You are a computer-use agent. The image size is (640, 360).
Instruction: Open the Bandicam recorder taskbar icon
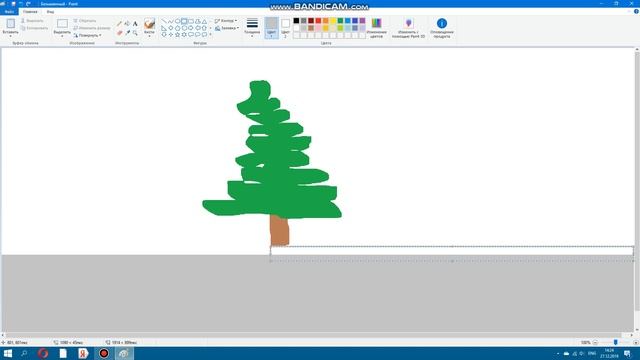click(x=104, y=353)
